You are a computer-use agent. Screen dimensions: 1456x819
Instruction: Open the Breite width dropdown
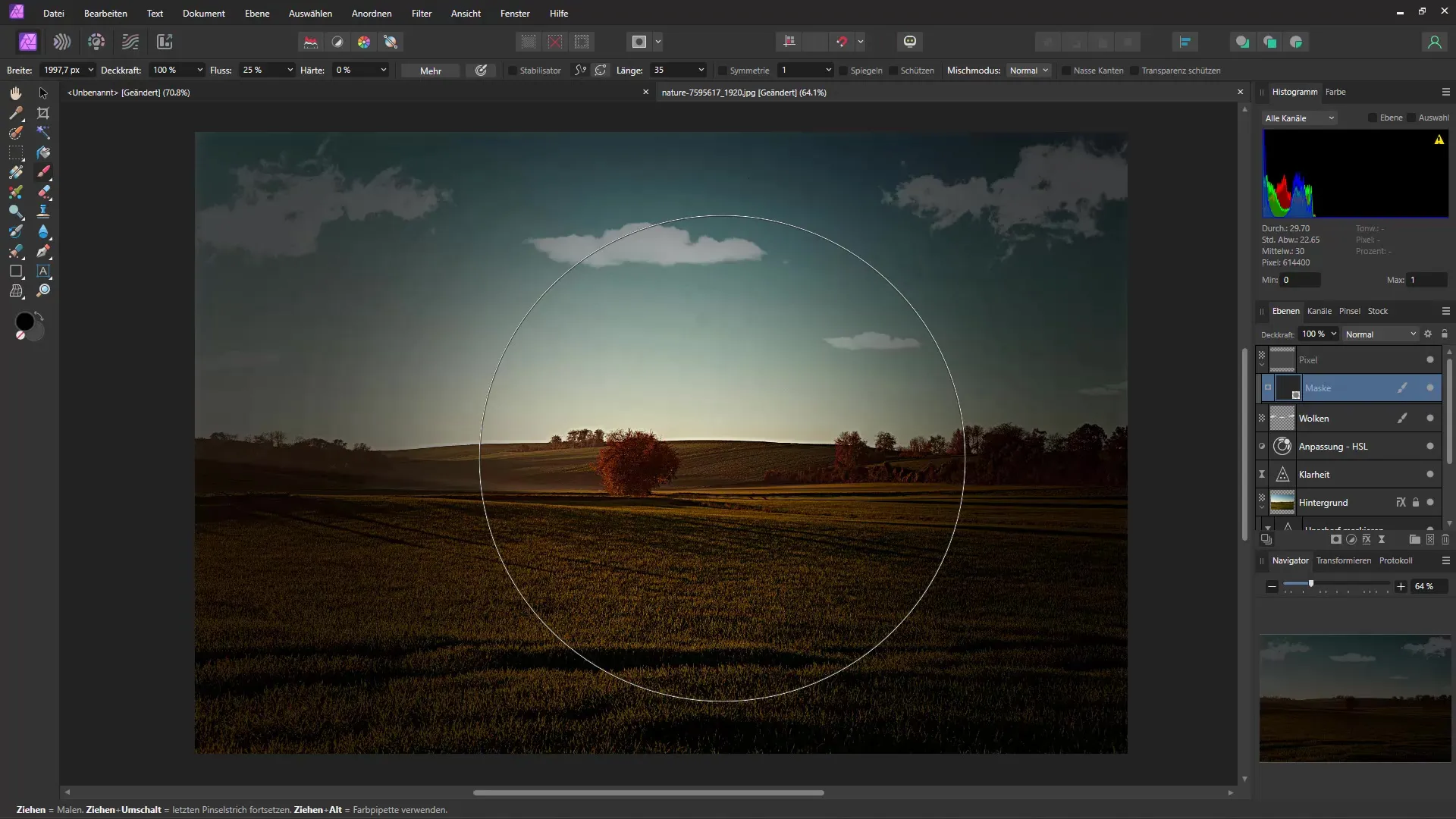point(91,70)
